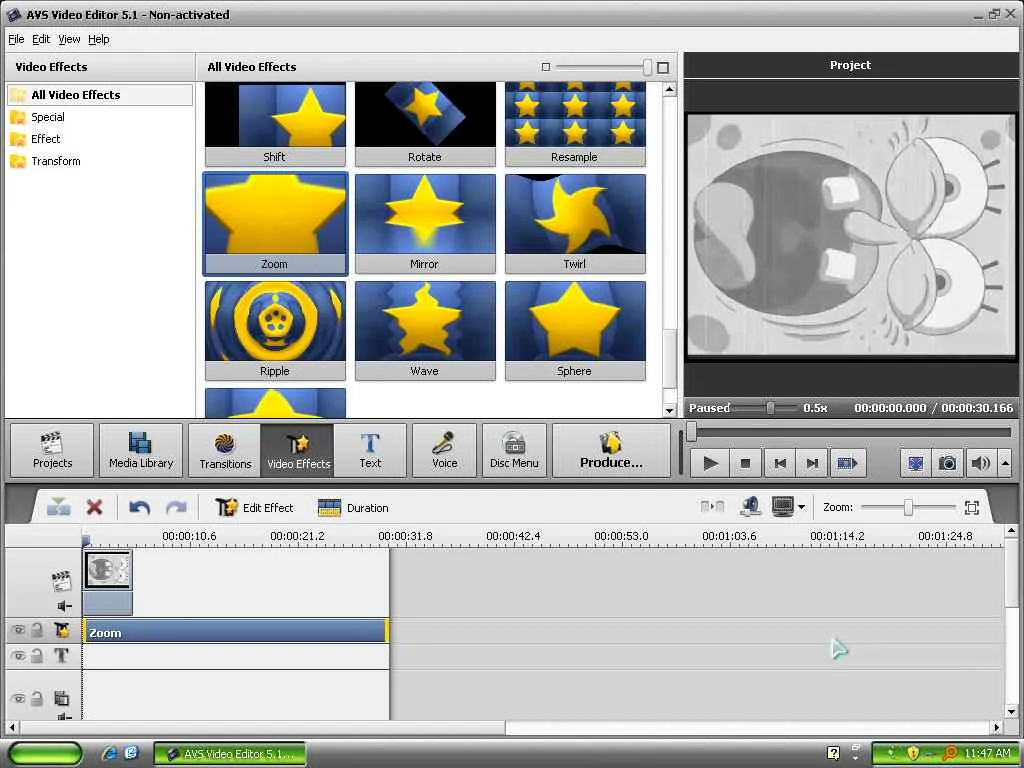Click the greyed redo arrow

tap(176, 507)
